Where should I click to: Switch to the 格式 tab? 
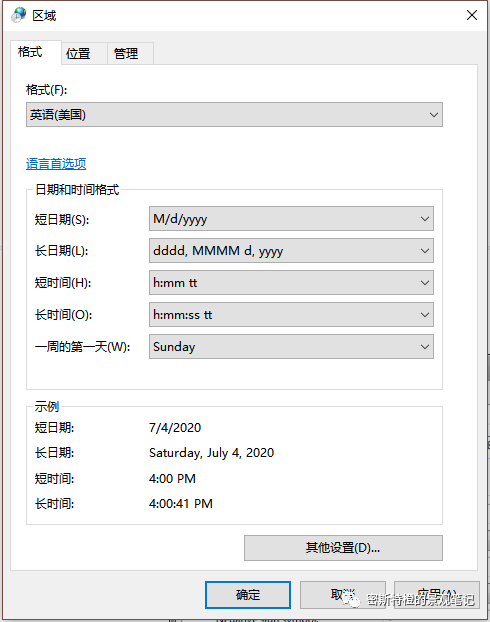coord(35,52)
